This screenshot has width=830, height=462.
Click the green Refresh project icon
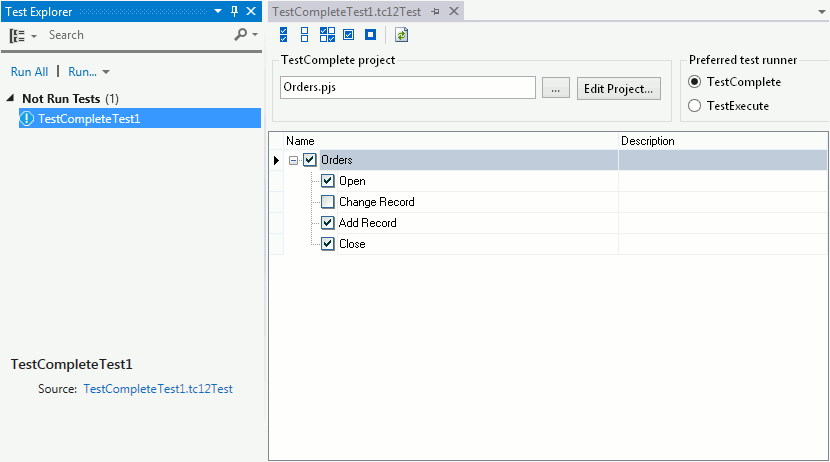pos(401,35)
